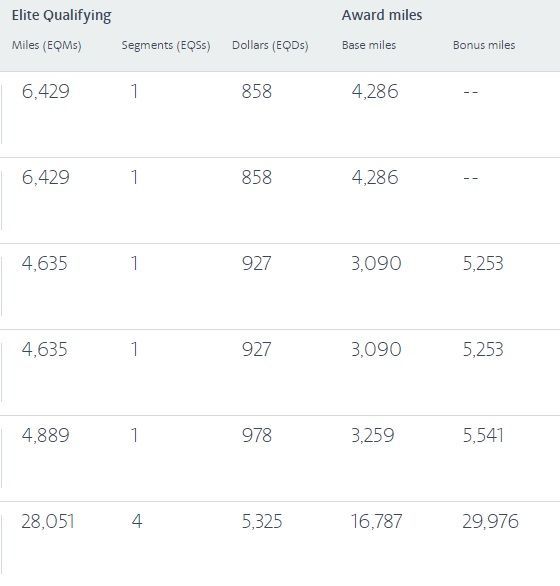
Task: Select the Segments (EQSs) column label
Action: click(166, 46)
